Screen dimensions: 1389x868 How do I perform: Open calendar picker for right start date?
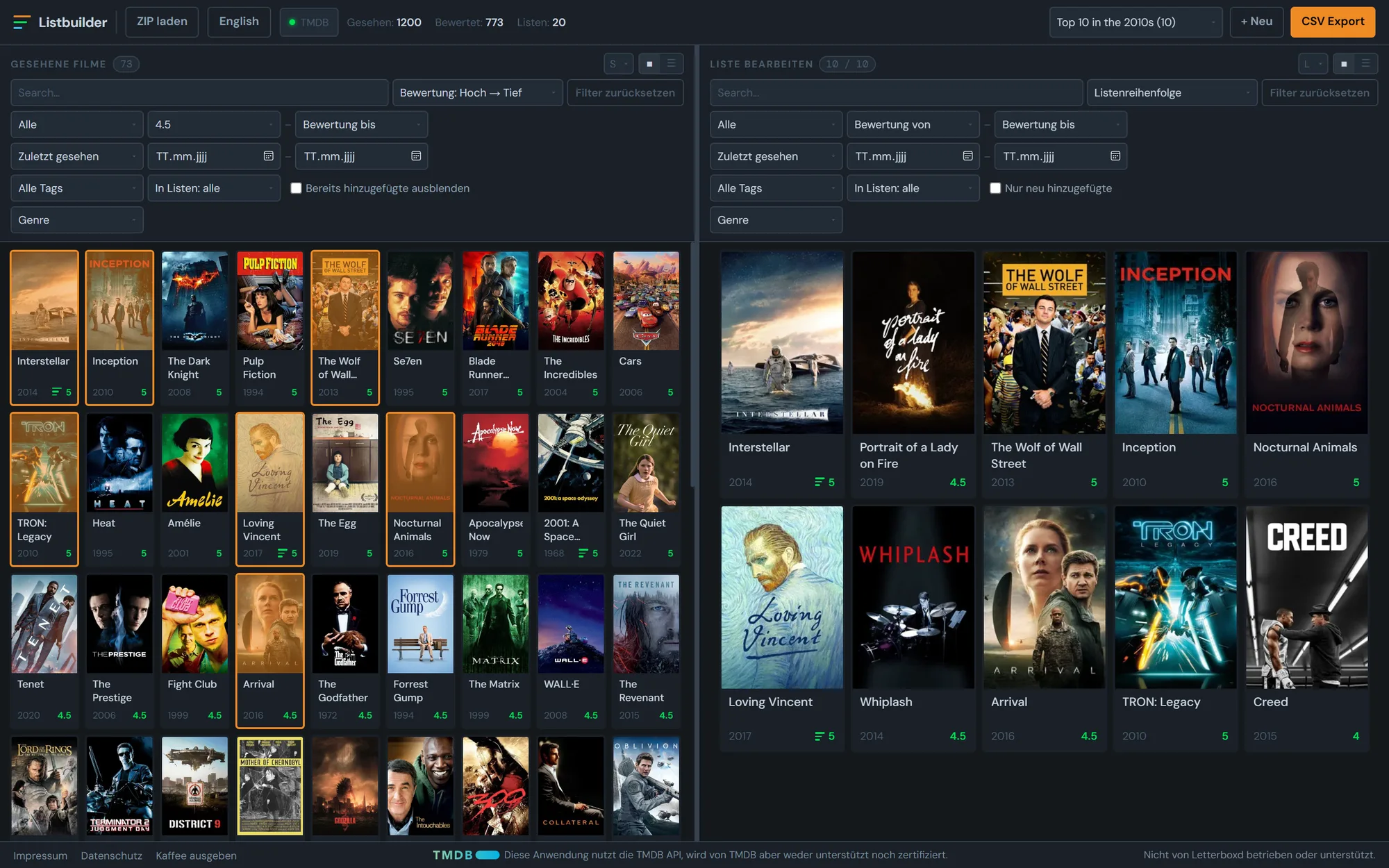pyautogui.click(x=967, y=156)
